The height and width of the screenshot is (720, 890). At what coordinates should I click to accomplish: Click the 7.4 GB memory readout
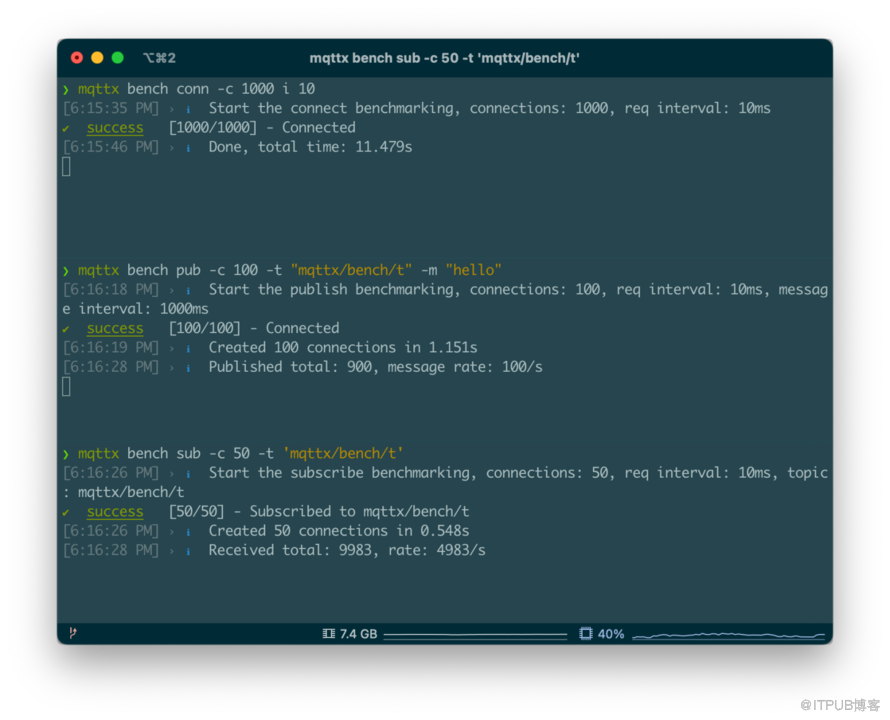point(358,634)
